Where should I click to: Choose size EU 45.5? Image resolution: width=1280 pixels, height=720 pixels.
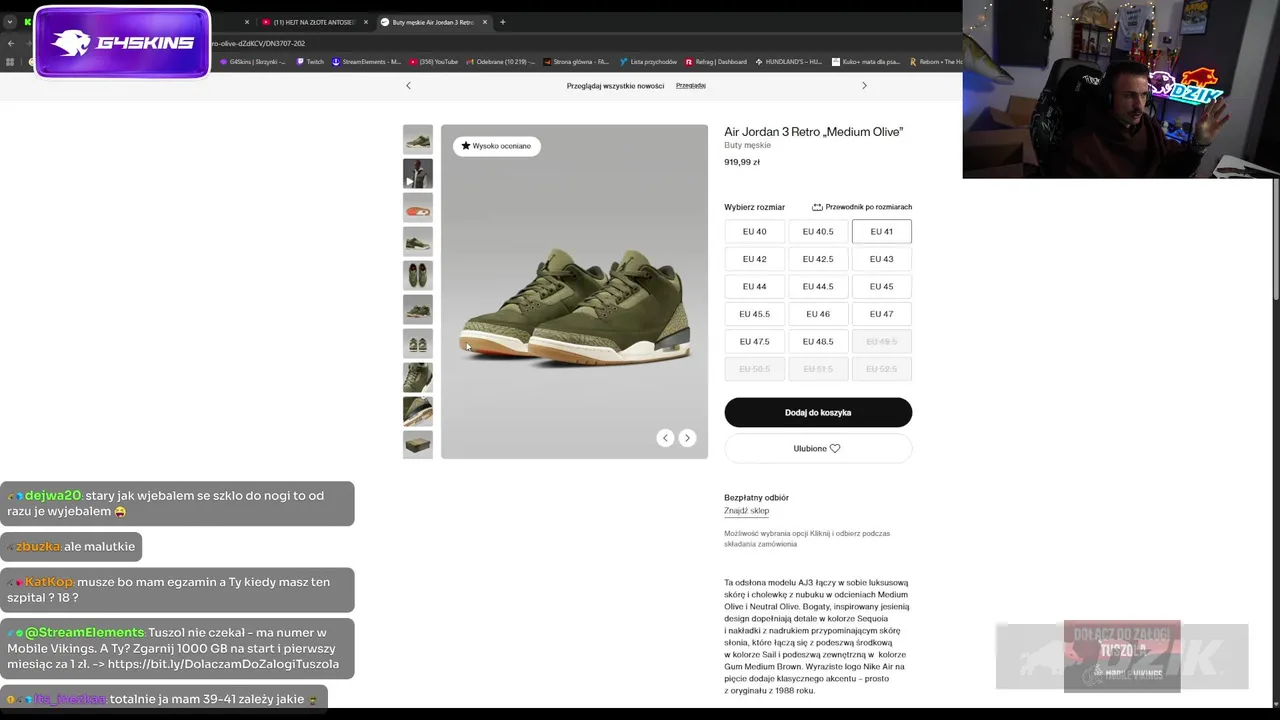(x=754, y=314)
